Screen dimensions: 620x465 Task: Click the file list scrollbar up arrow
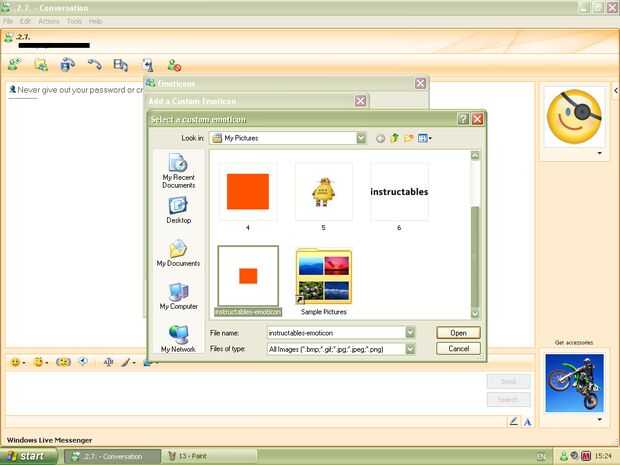pos(475,155)
